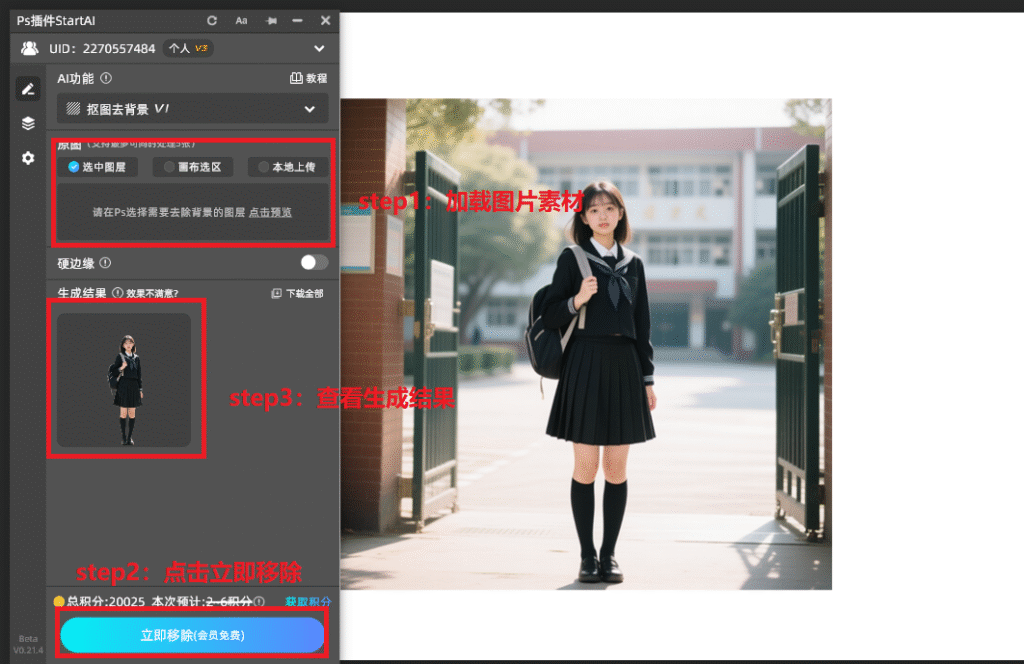Select the pencil edit icon in sidebar
The image size is (1024, 664).
tap(28, 89)
